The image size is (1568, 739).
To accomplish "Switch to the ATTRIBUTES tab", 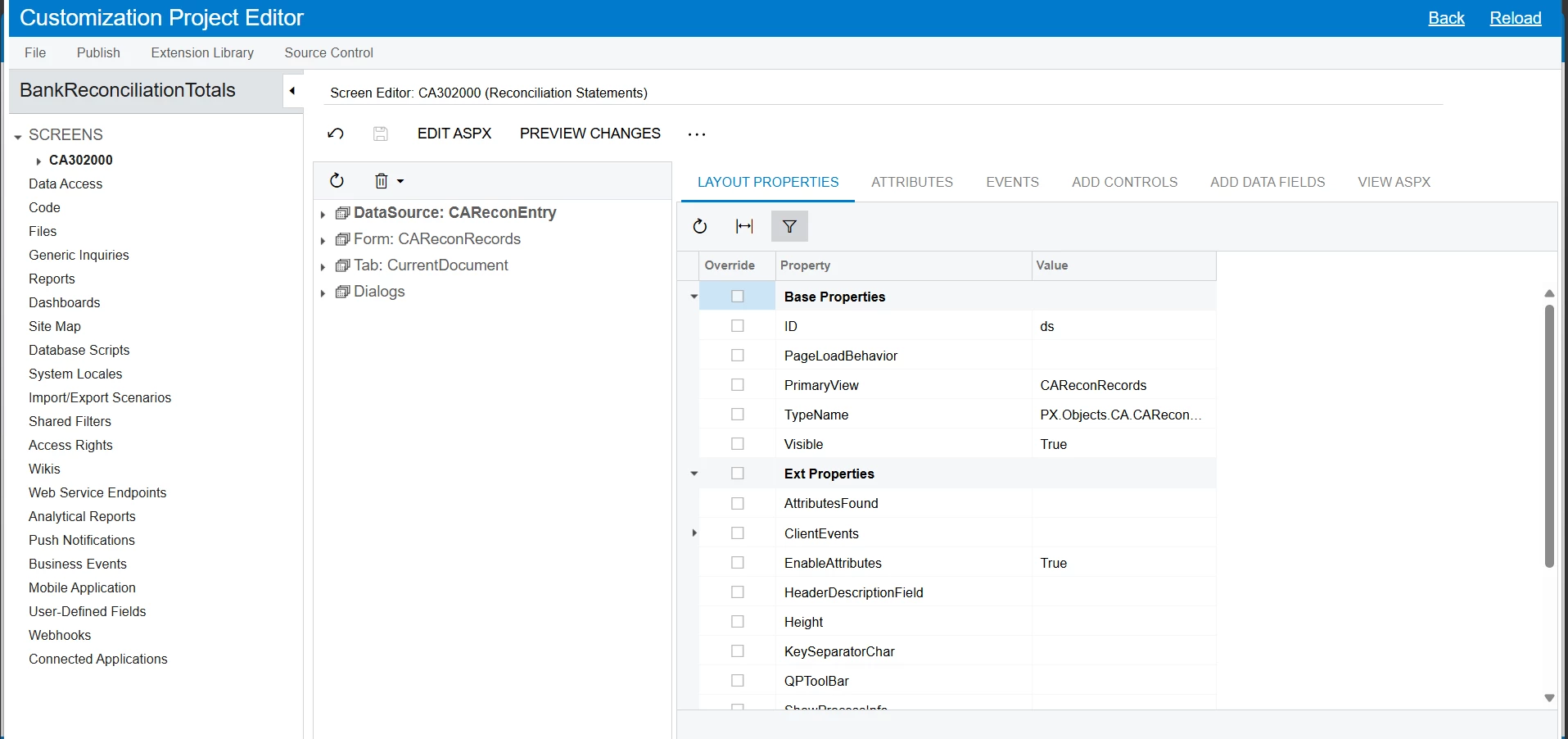I will 912,182.
